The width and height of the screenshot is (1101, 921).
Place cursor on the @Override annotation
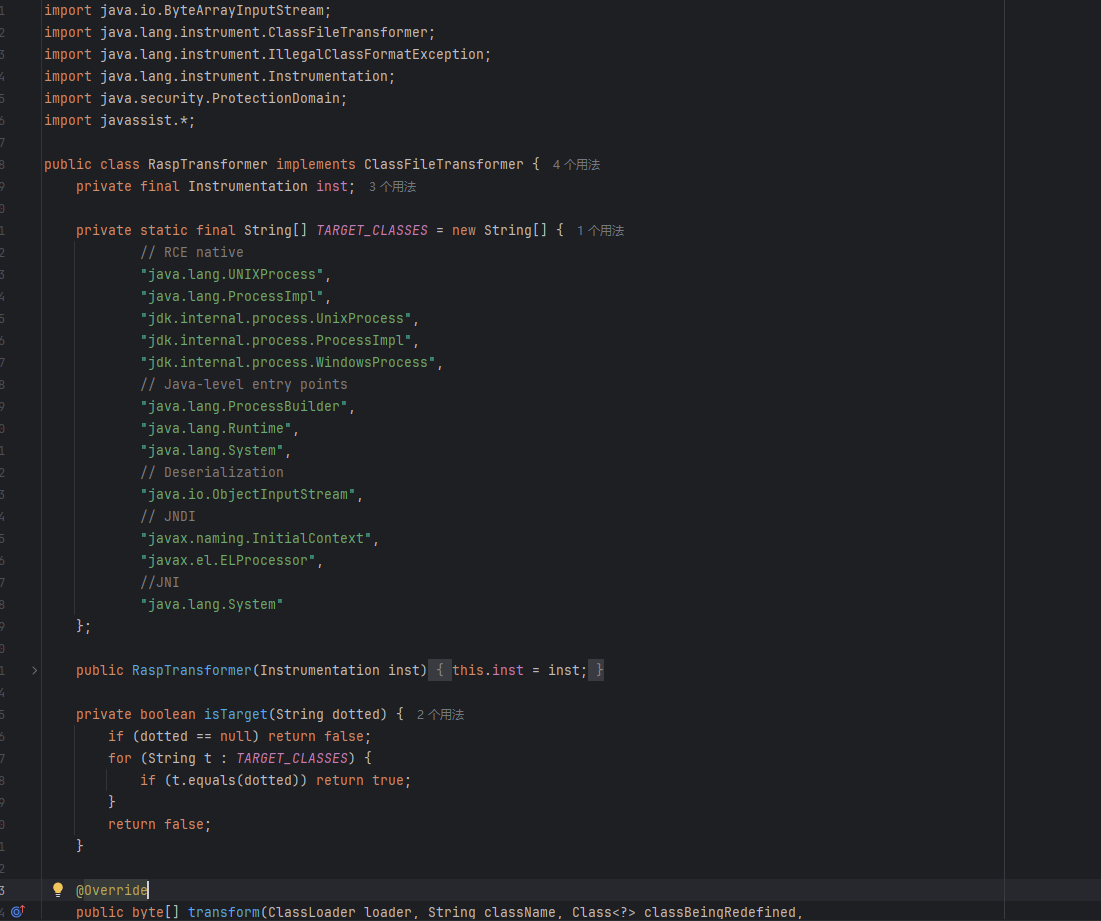pyautogui.click(x=112, y=890)
